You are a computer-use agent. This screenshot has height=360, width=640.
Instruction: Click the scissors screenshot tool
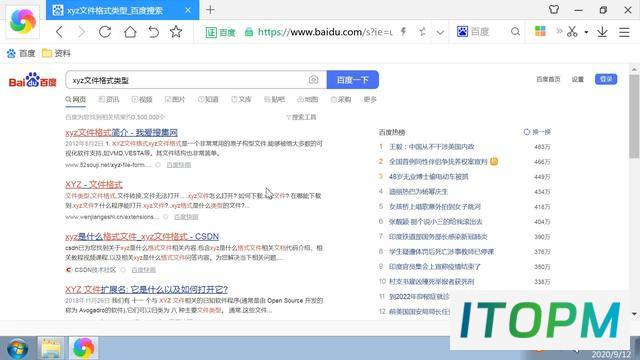coord(572,31)
